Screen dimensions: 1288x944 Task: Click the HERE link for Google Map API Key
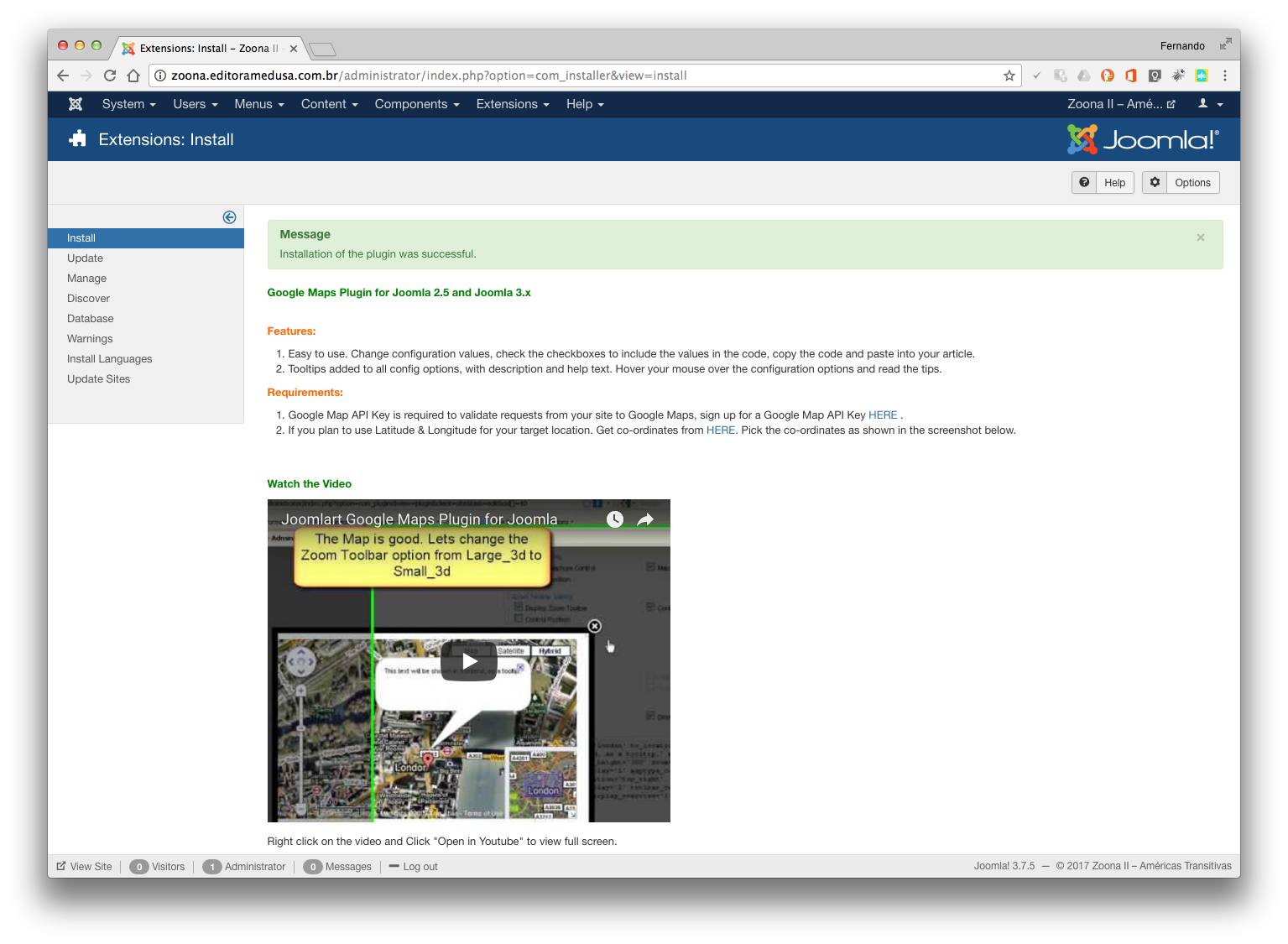click(883, 415)
